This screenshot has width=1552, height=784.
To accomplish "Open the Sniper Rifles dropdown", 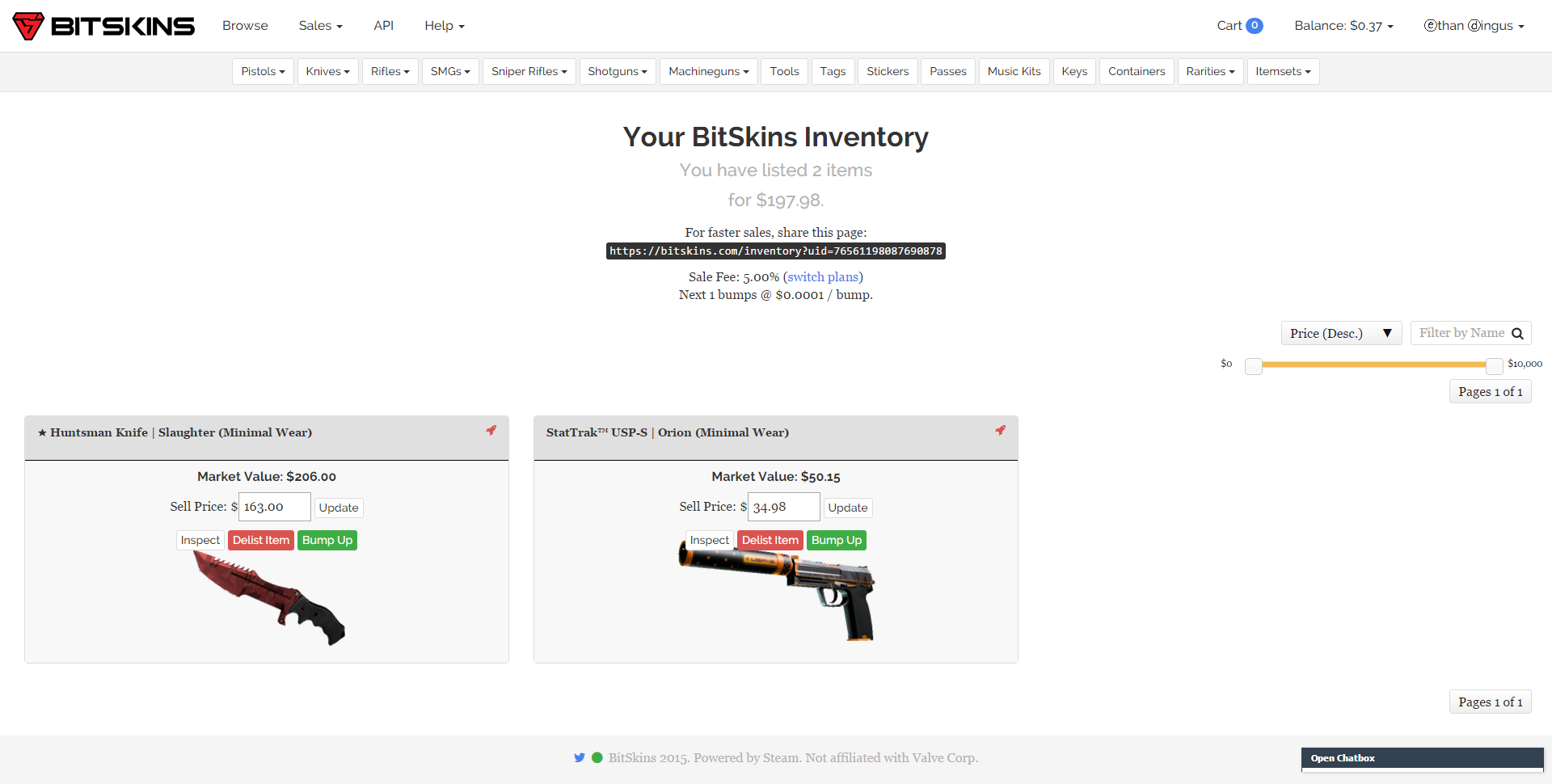I will click(529, 71).
